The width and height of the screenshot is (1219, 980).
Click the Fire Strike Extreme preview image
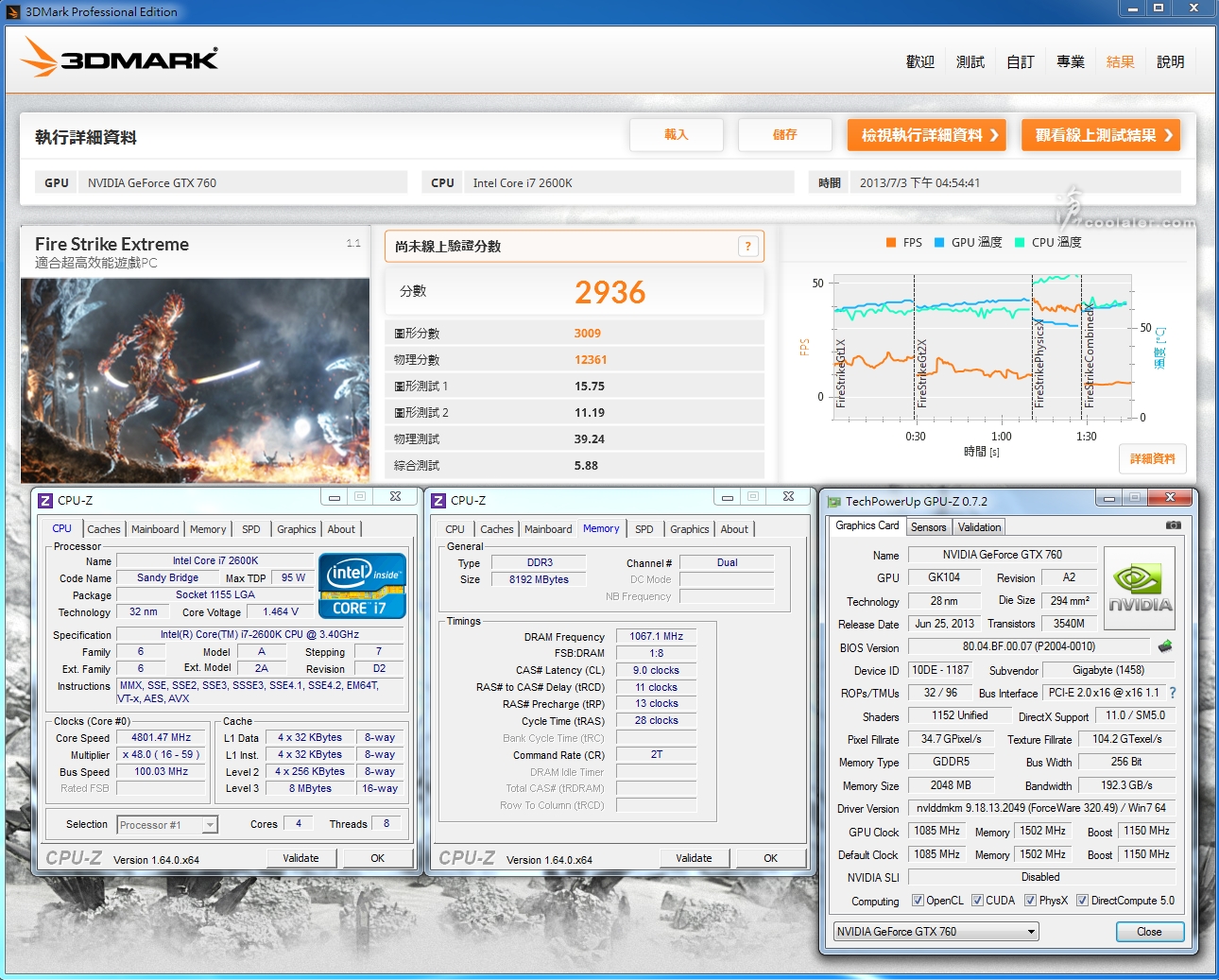(x=196, y=380)
